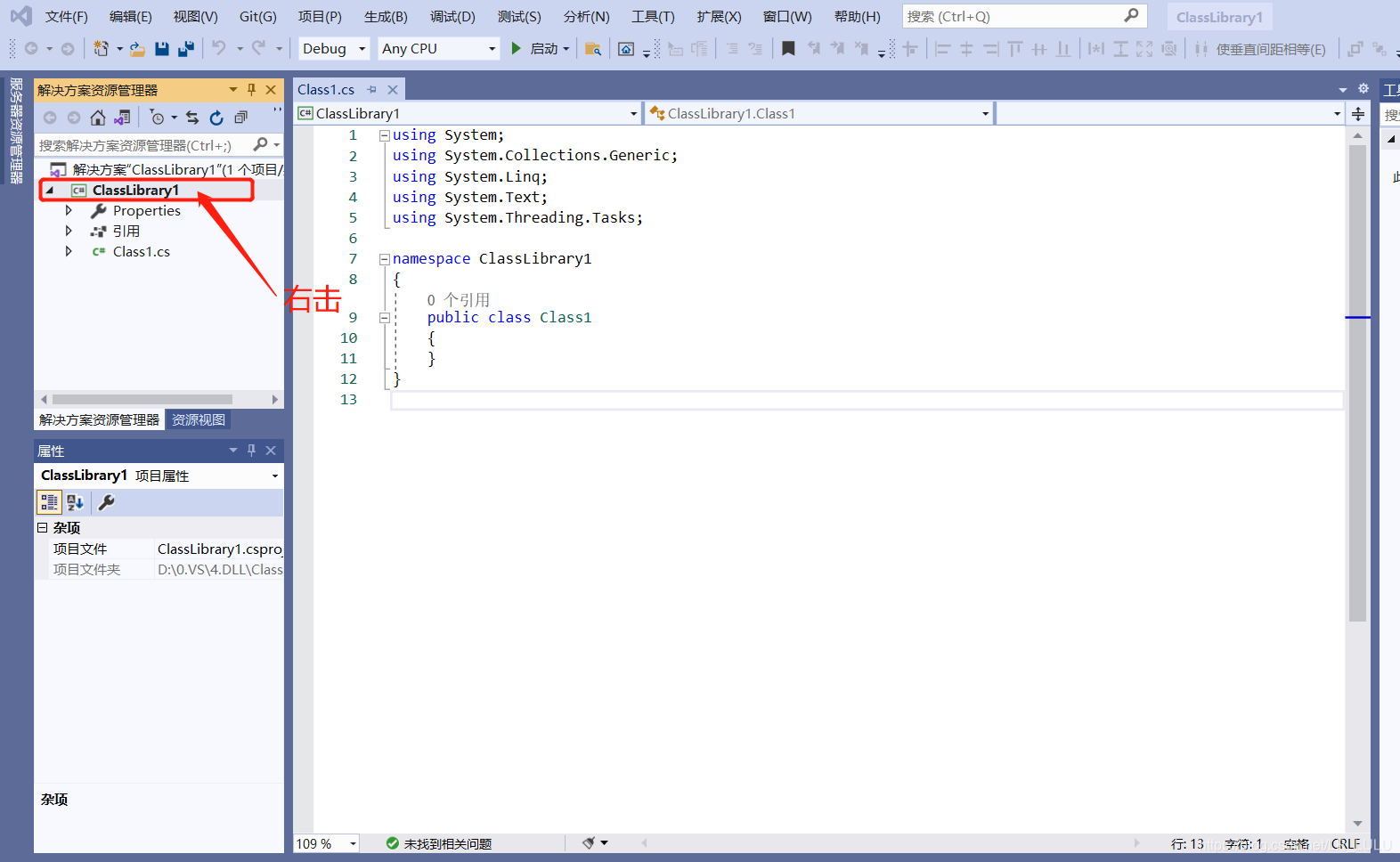
Task: Click the 未找到相关问题 status indicator
Action: pos(439,843)
